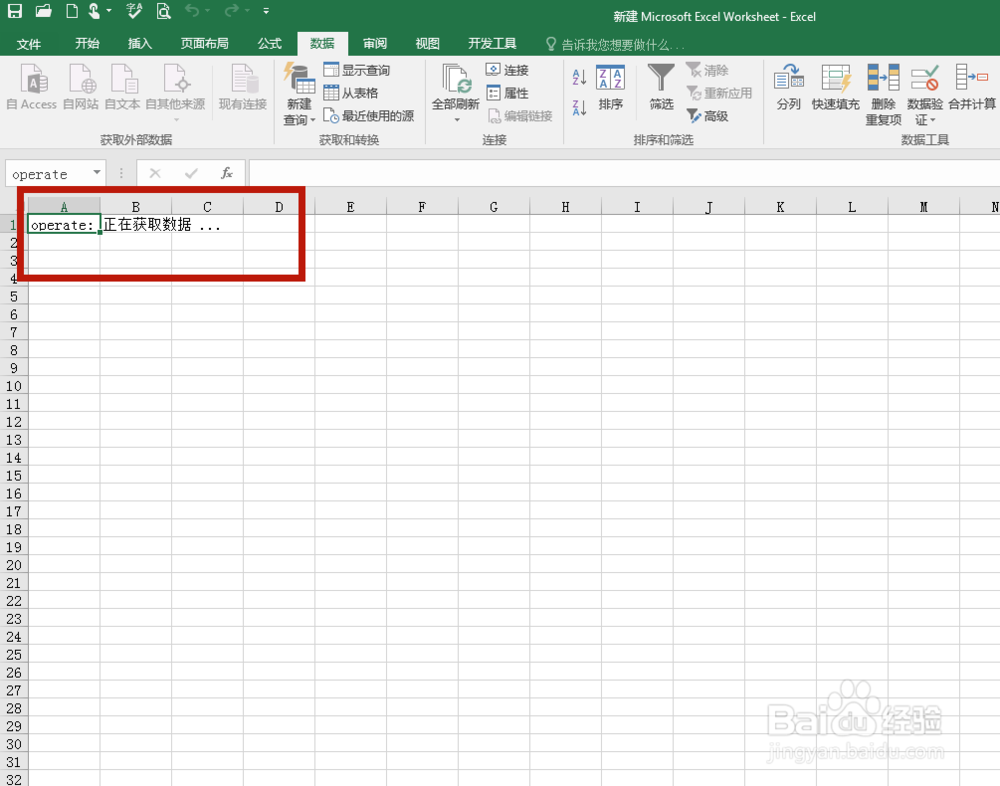Open 属性 properties in connections group
This screenshot has width=1000, height=786.
(508, 93)
